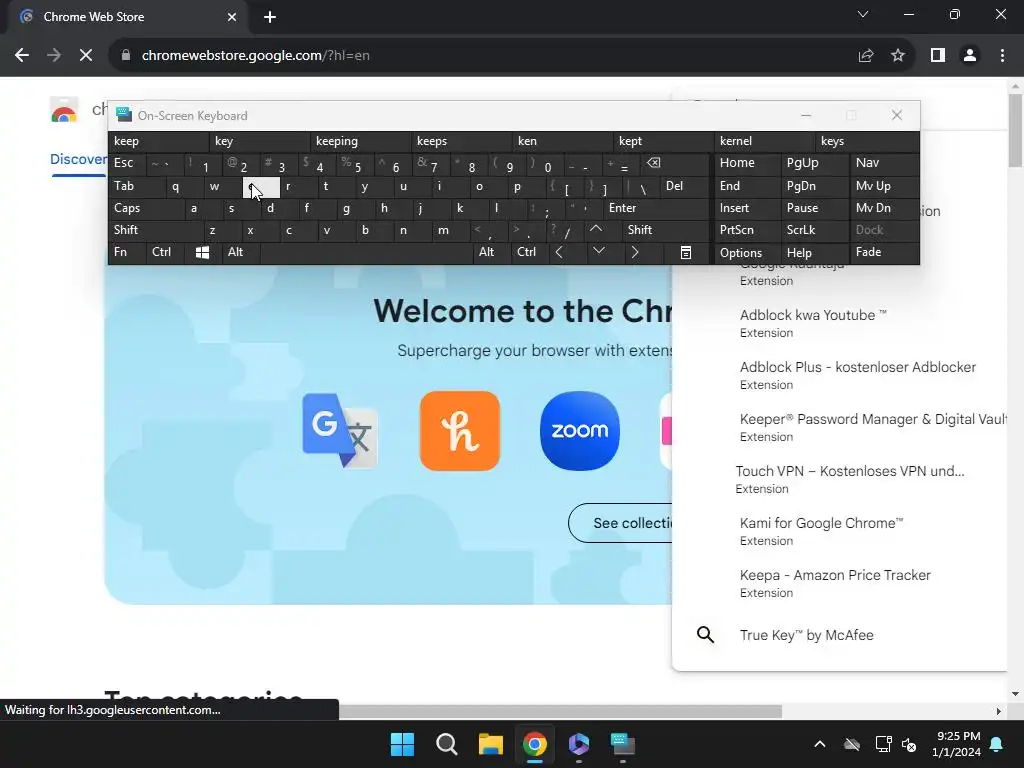The height and width of the screenshot is (768, 1024).
Task: Toggle Caps key on On-Screen Keyboard
Action: pyautogui.click(x=146, y=208)
